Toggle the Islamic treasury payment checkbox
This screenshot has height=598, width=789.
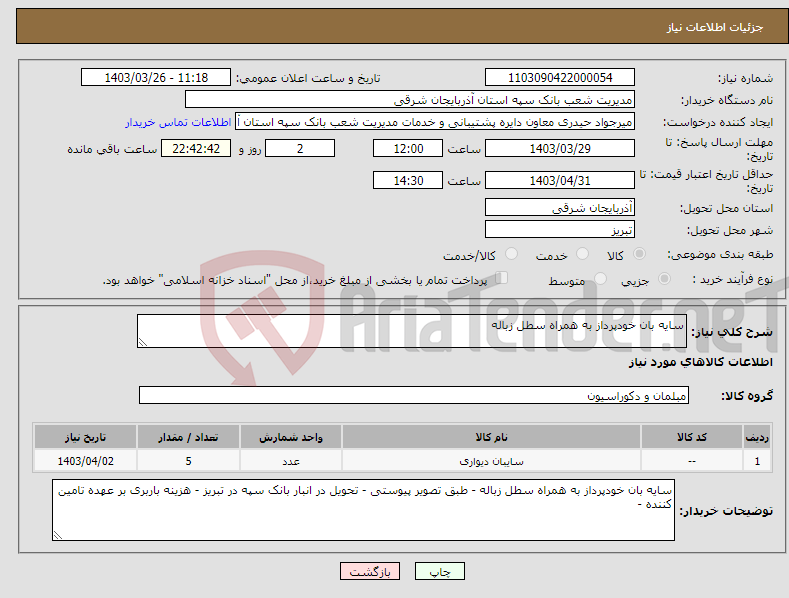(x=502, y=278)
